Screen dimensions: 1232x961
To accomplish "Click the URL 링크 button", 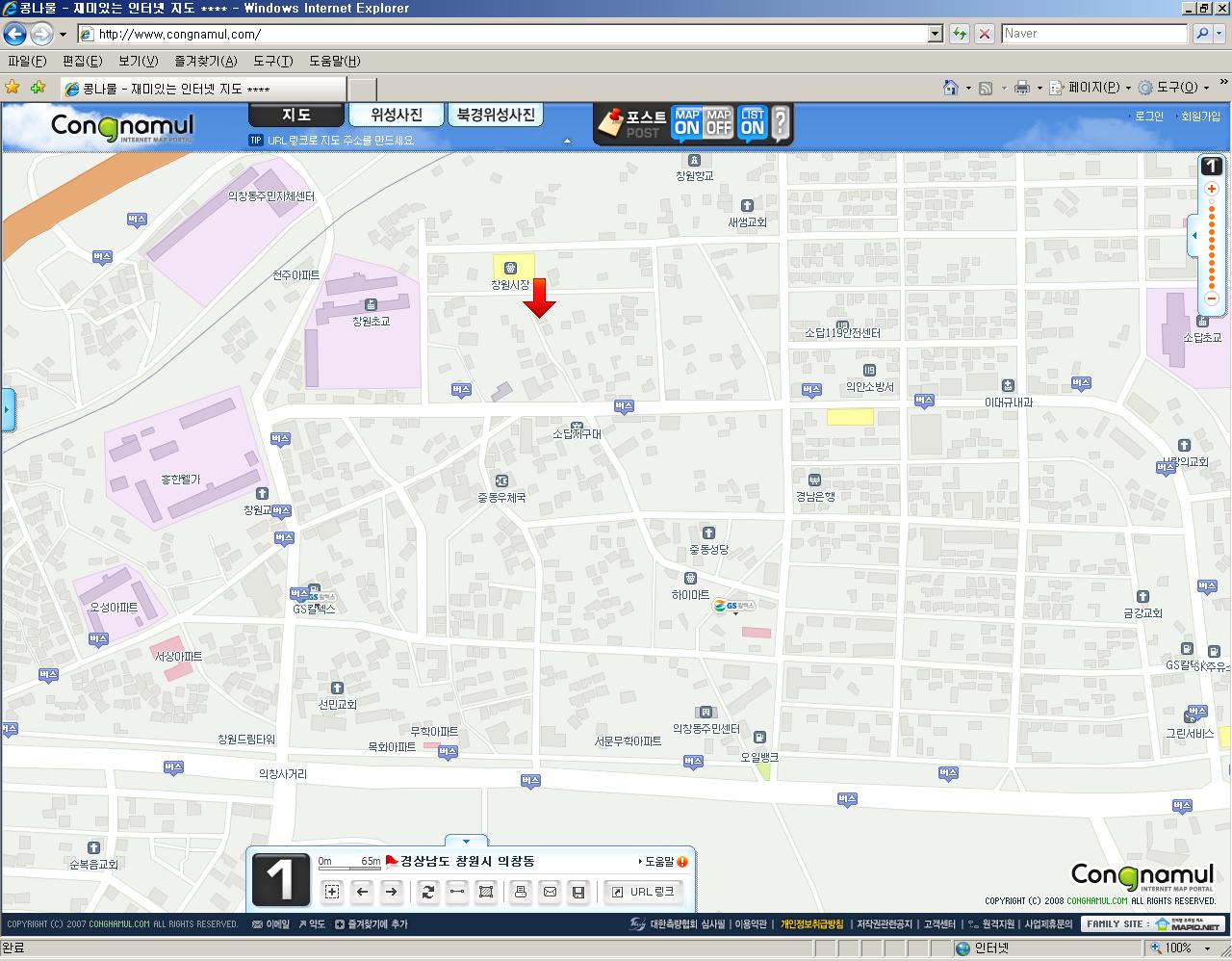I will click(x=643, y=892).
